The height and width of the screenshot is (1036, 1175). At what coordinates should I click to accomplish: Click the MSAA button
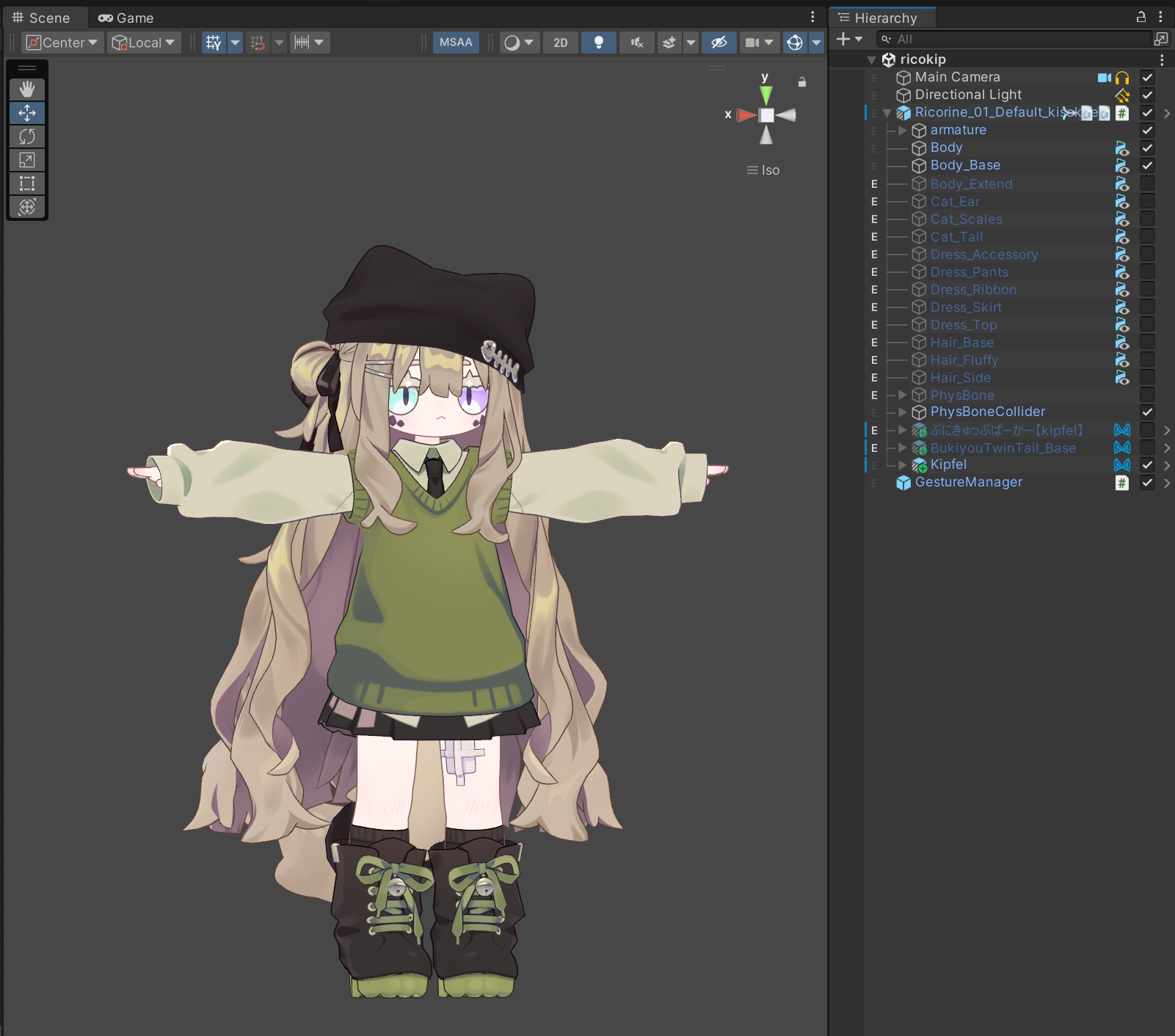pos(456,43)
